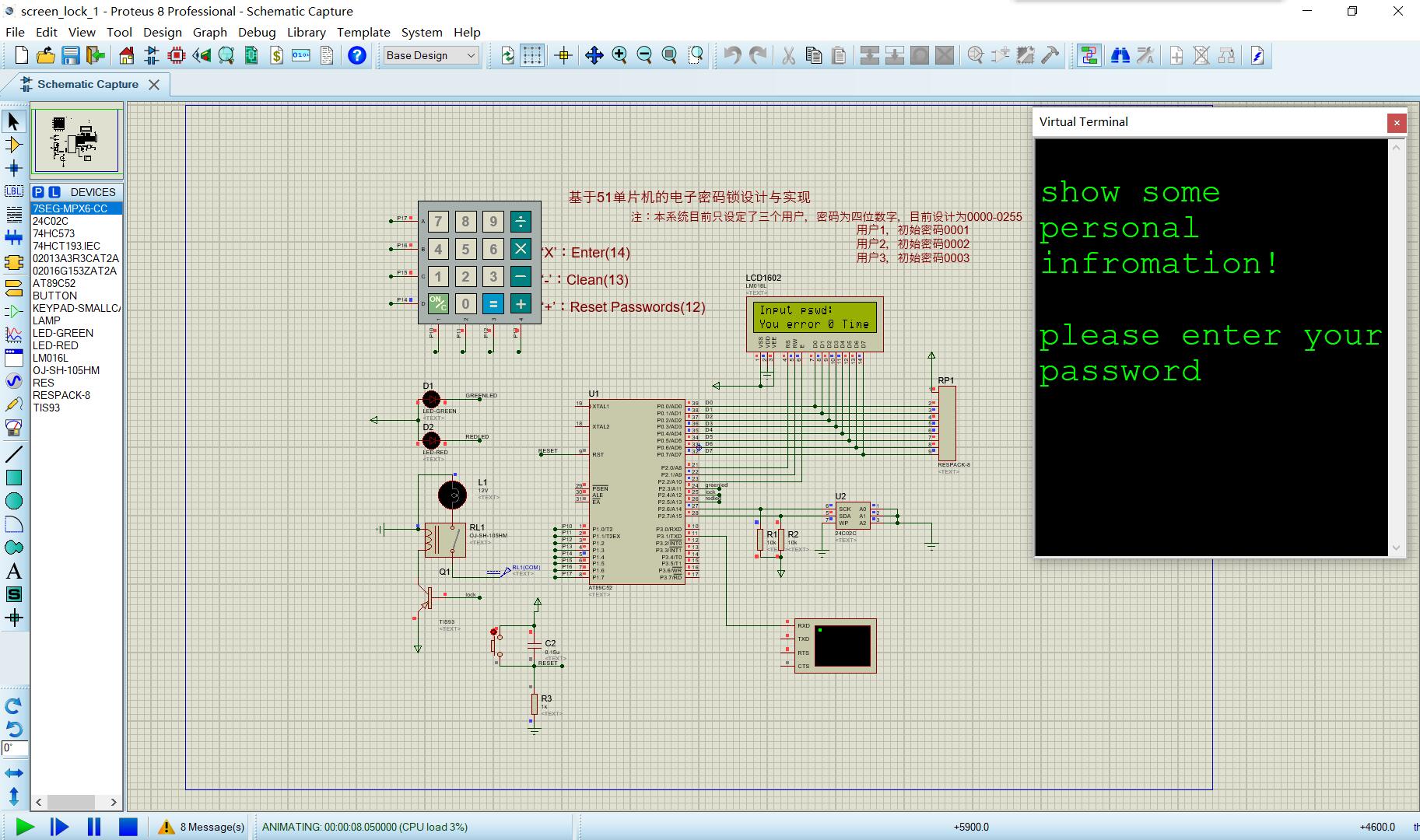Open the Design menu
This screenshot has height=840, width=1420.
coord(163,32)
